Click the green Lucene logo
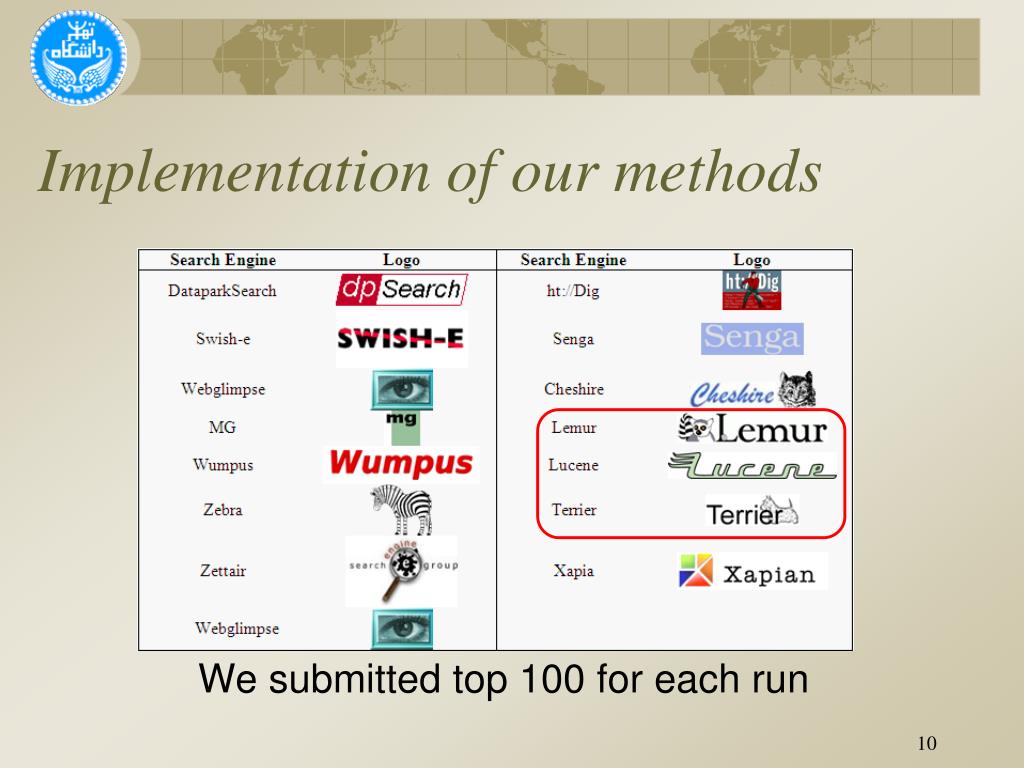Viewport: 1024px width, 768px height. (752, 465)
